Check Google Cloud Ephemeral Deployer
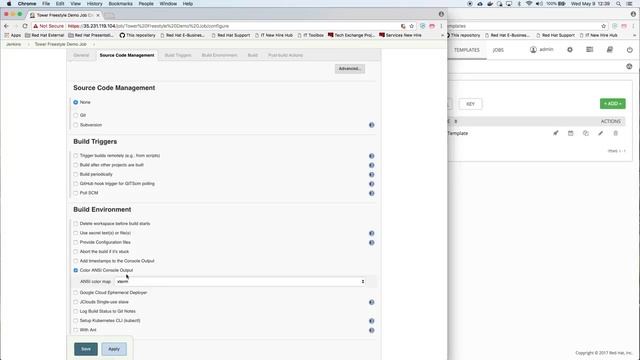This screenshot has height=360, width=640. pyautogui.click(x=76, y=293)
